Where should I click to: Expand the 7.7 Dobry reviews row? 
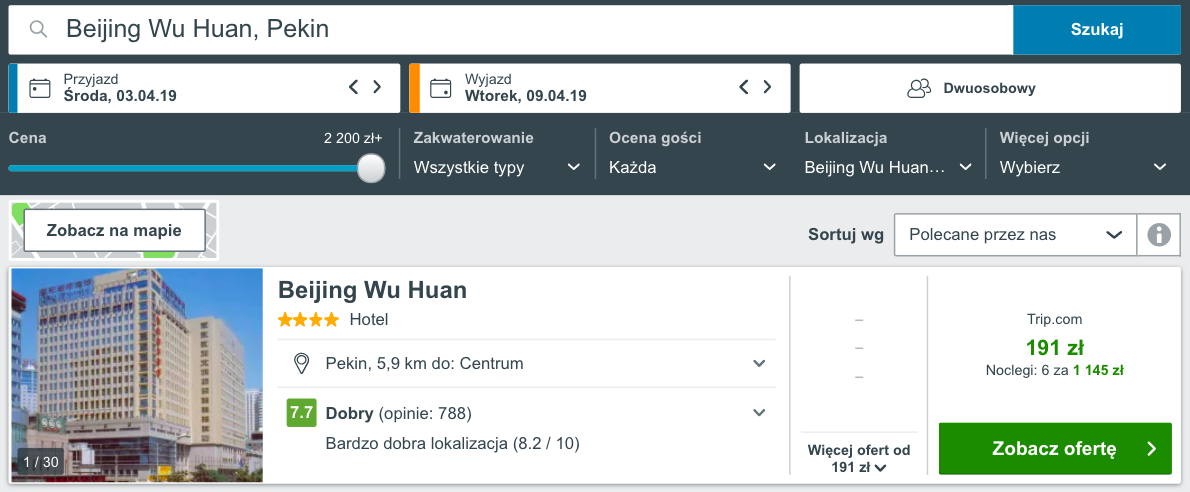759,413
